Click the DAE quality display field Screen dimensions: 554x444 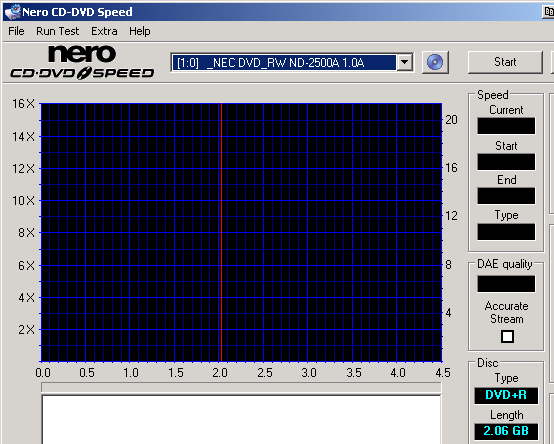coord(506,284)
